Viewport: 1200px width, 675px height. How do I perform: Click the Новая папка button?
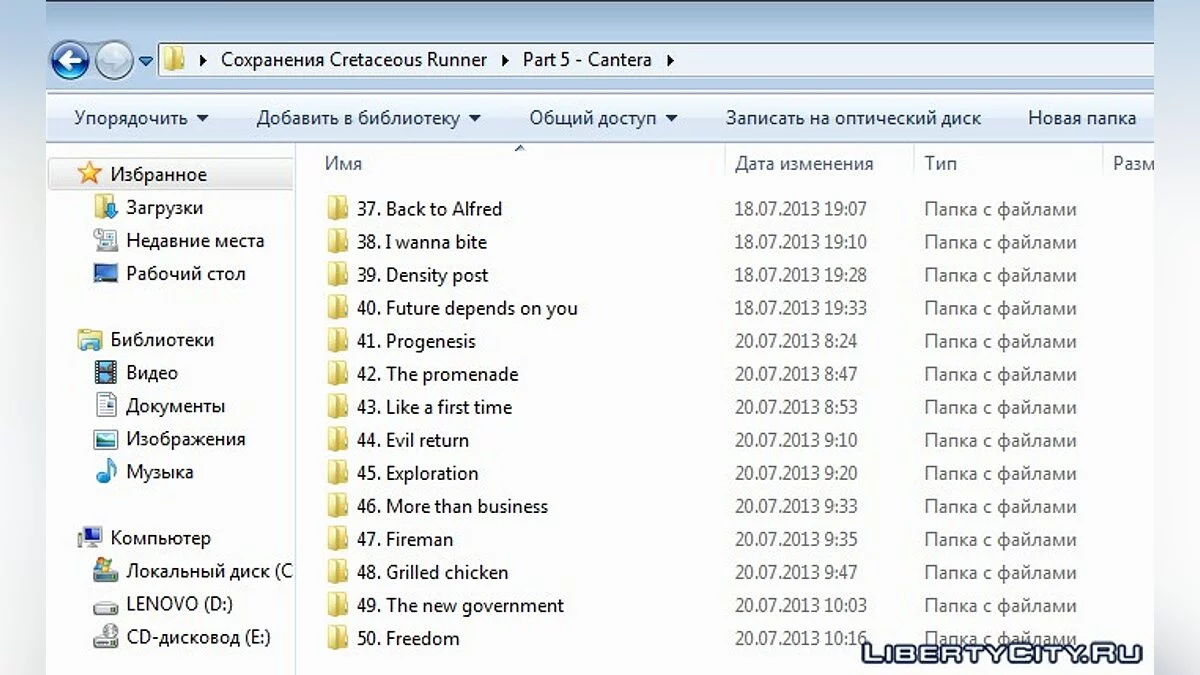(1081, 118)
